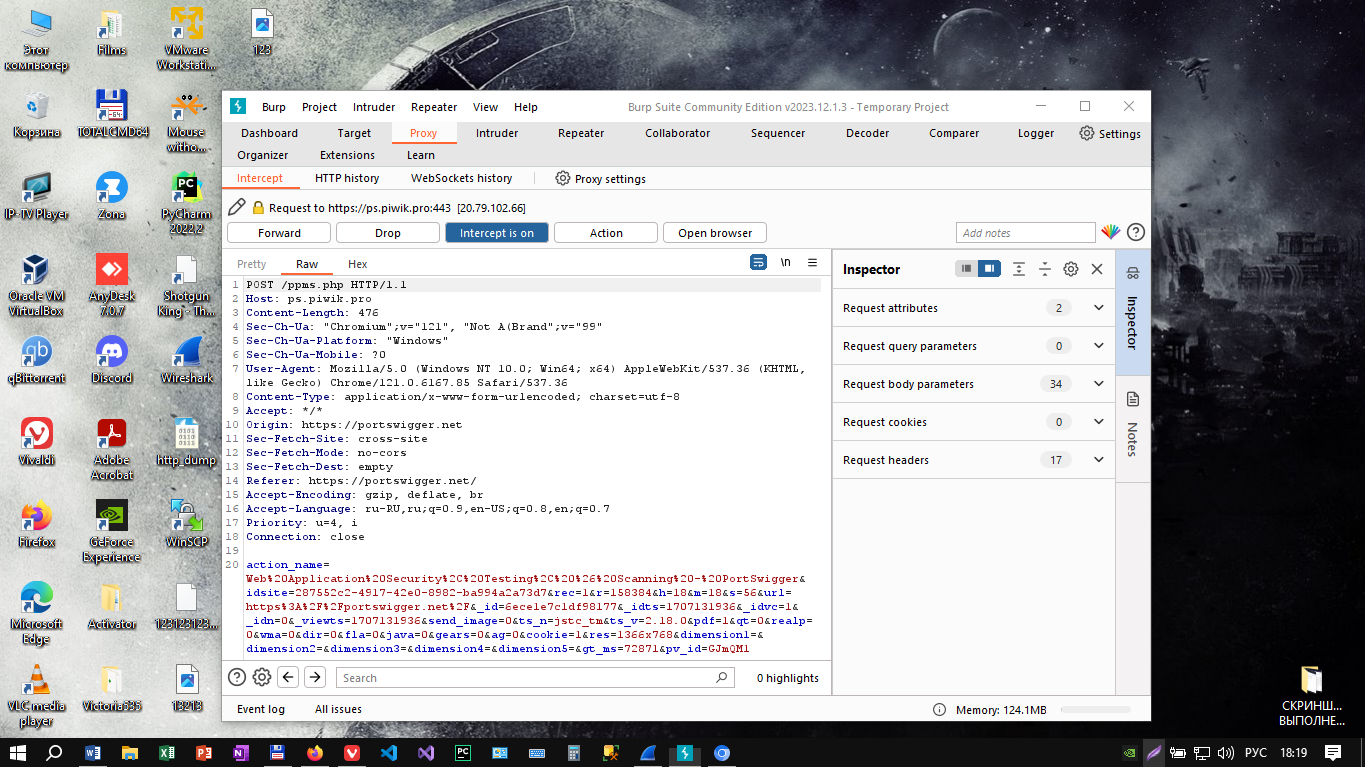Open the Intruder menu in the menu bar
Viewport: 1365px width, 767px height.
point(374,107)
